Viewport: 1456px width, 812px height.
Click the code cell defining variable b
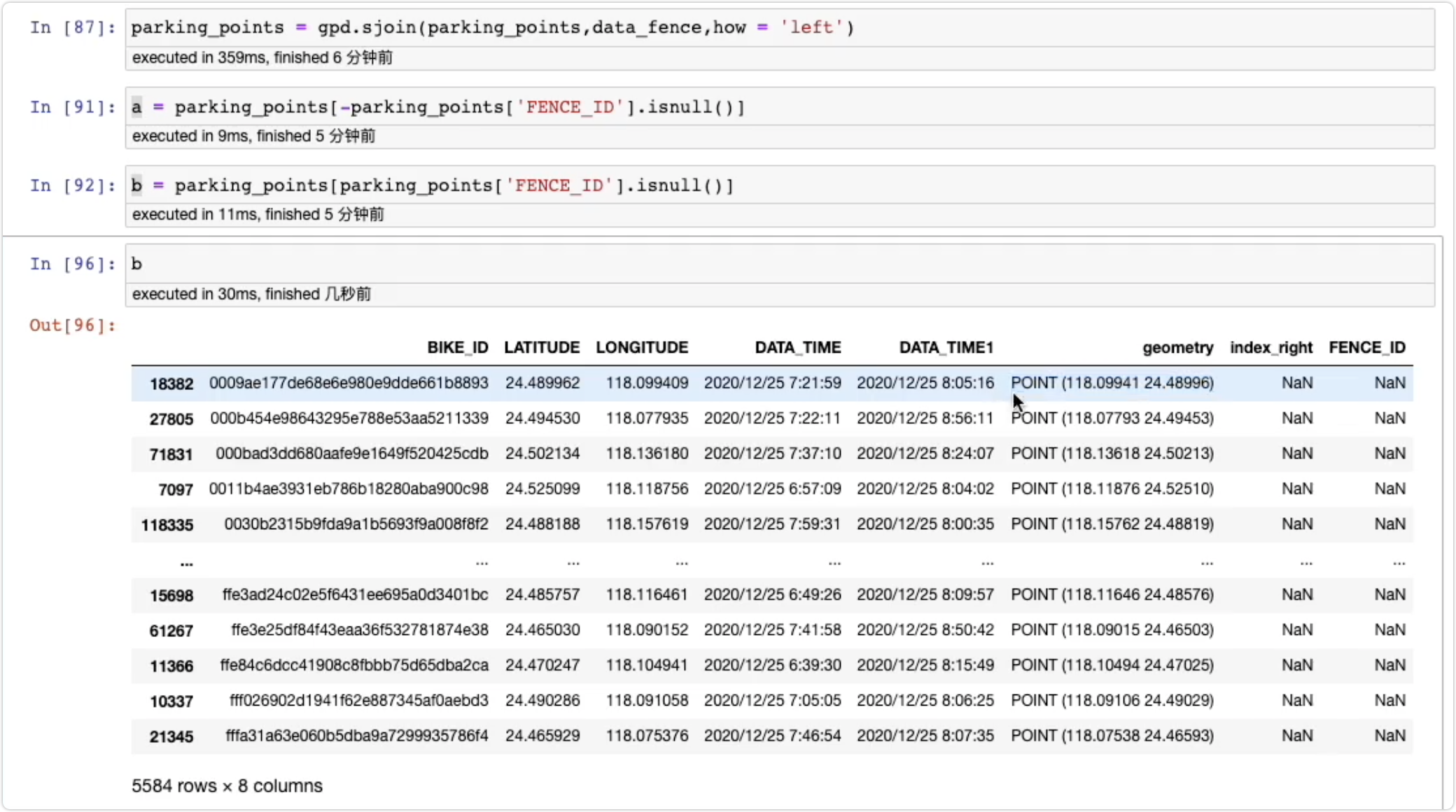click(780, 185)
